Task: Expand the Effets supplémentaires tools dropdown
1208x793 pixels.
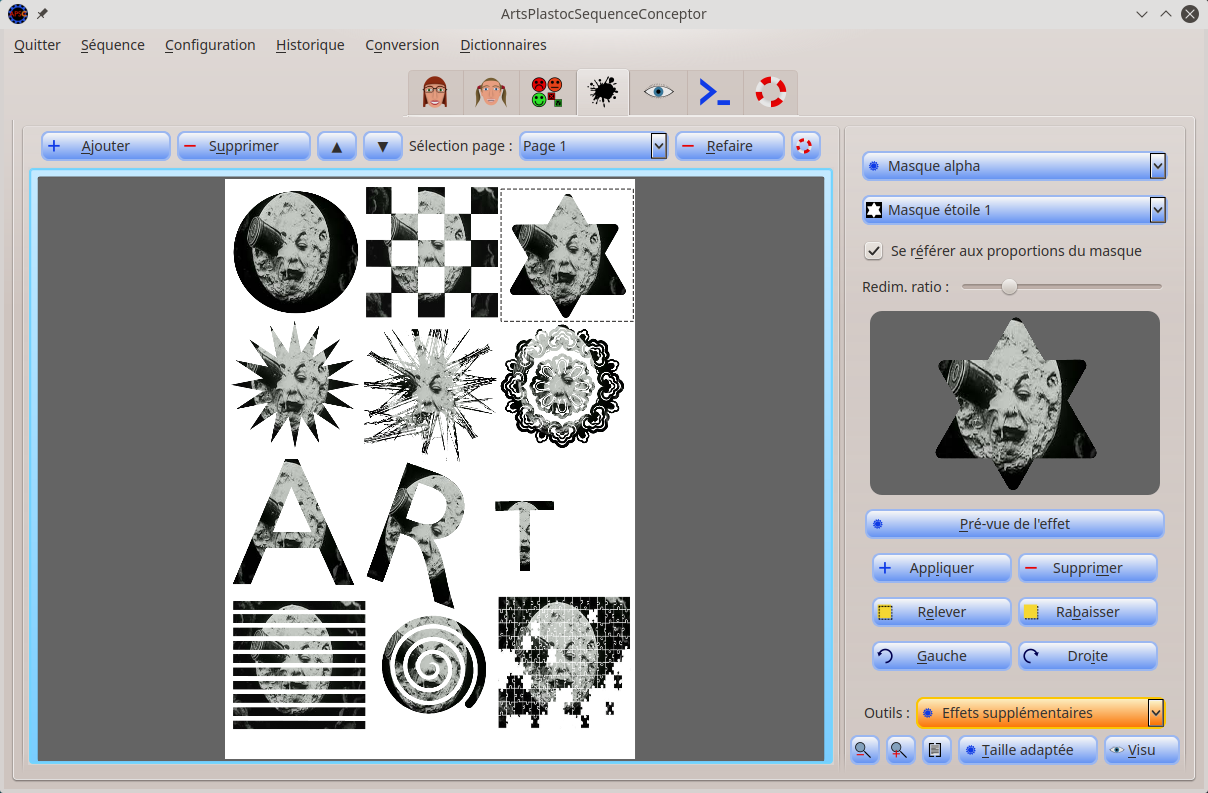Action: (1041, 713)
